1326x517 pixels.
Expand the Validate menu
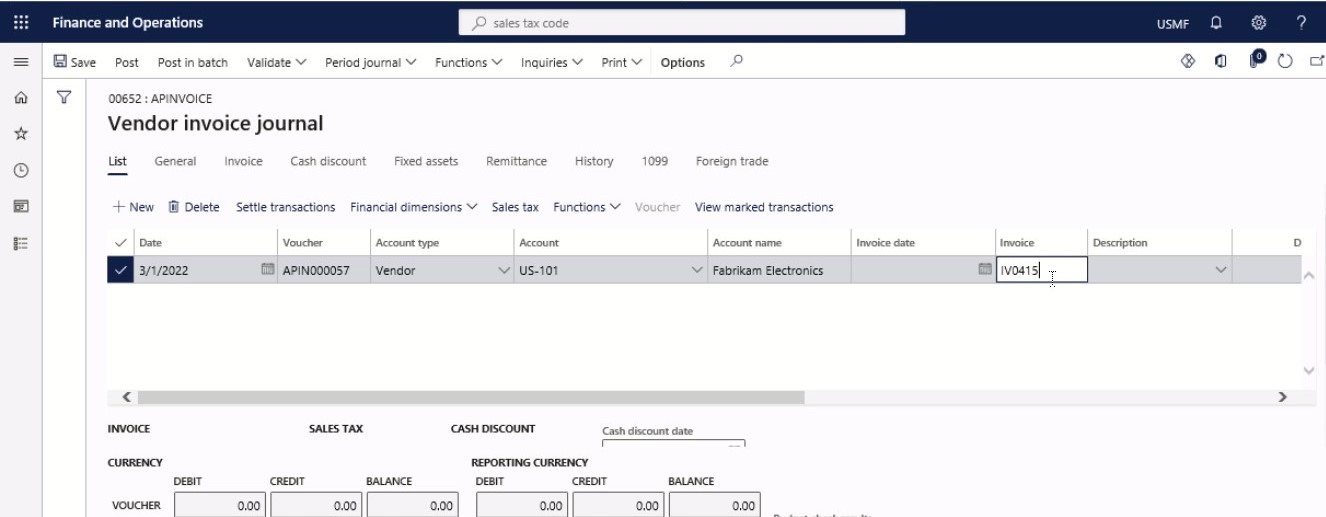pos(277,62)
